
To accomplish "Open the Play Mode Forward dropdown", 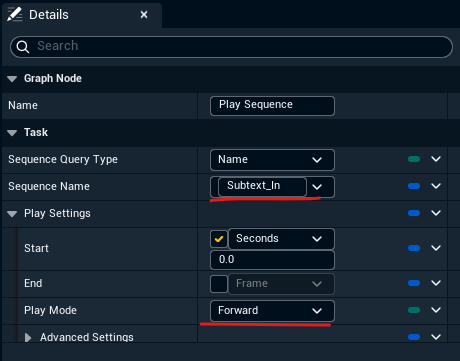I will [272, 311].
